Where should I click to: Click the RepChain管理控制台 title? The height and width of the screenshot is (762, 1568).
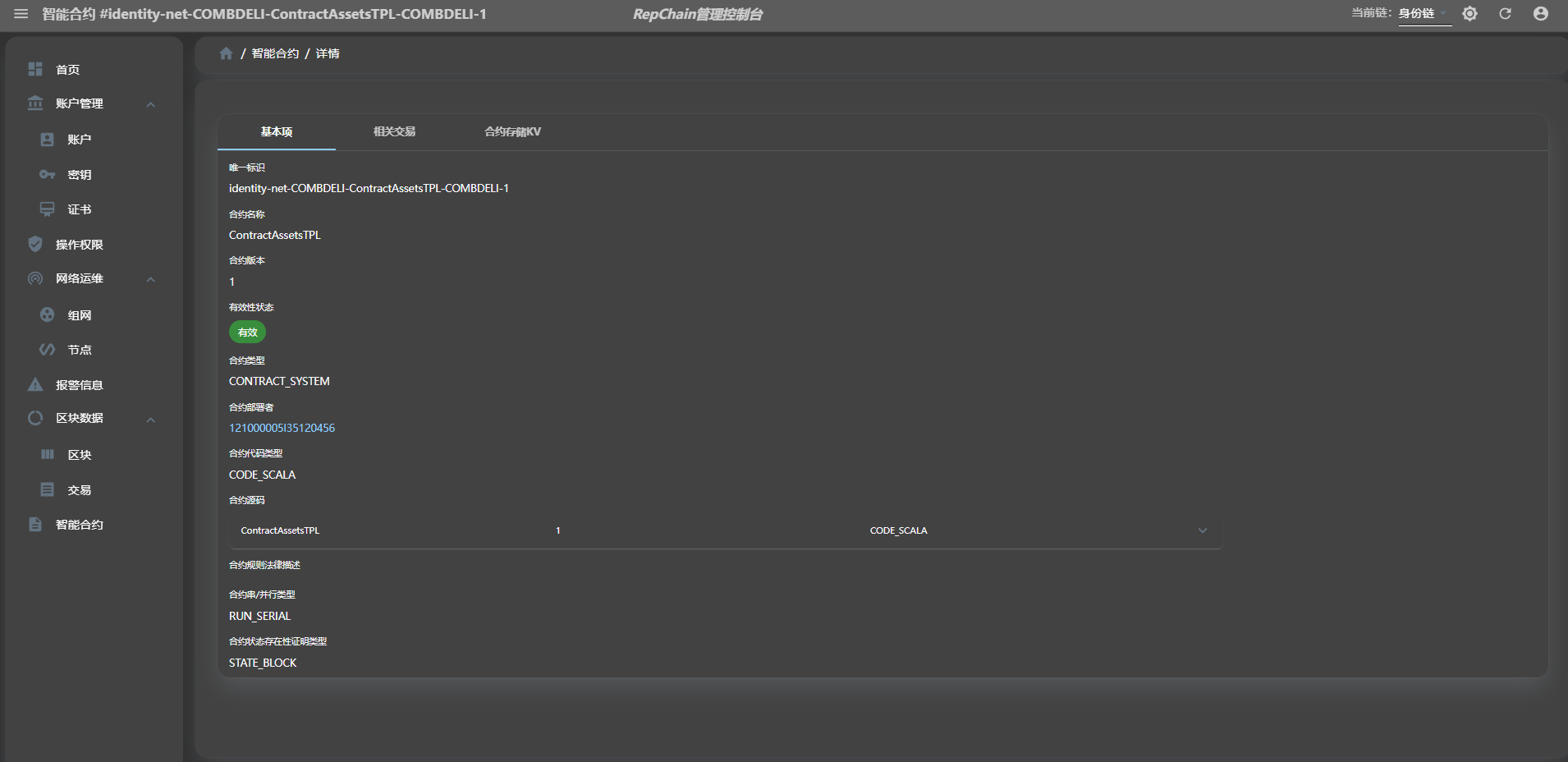coord(698,14)
